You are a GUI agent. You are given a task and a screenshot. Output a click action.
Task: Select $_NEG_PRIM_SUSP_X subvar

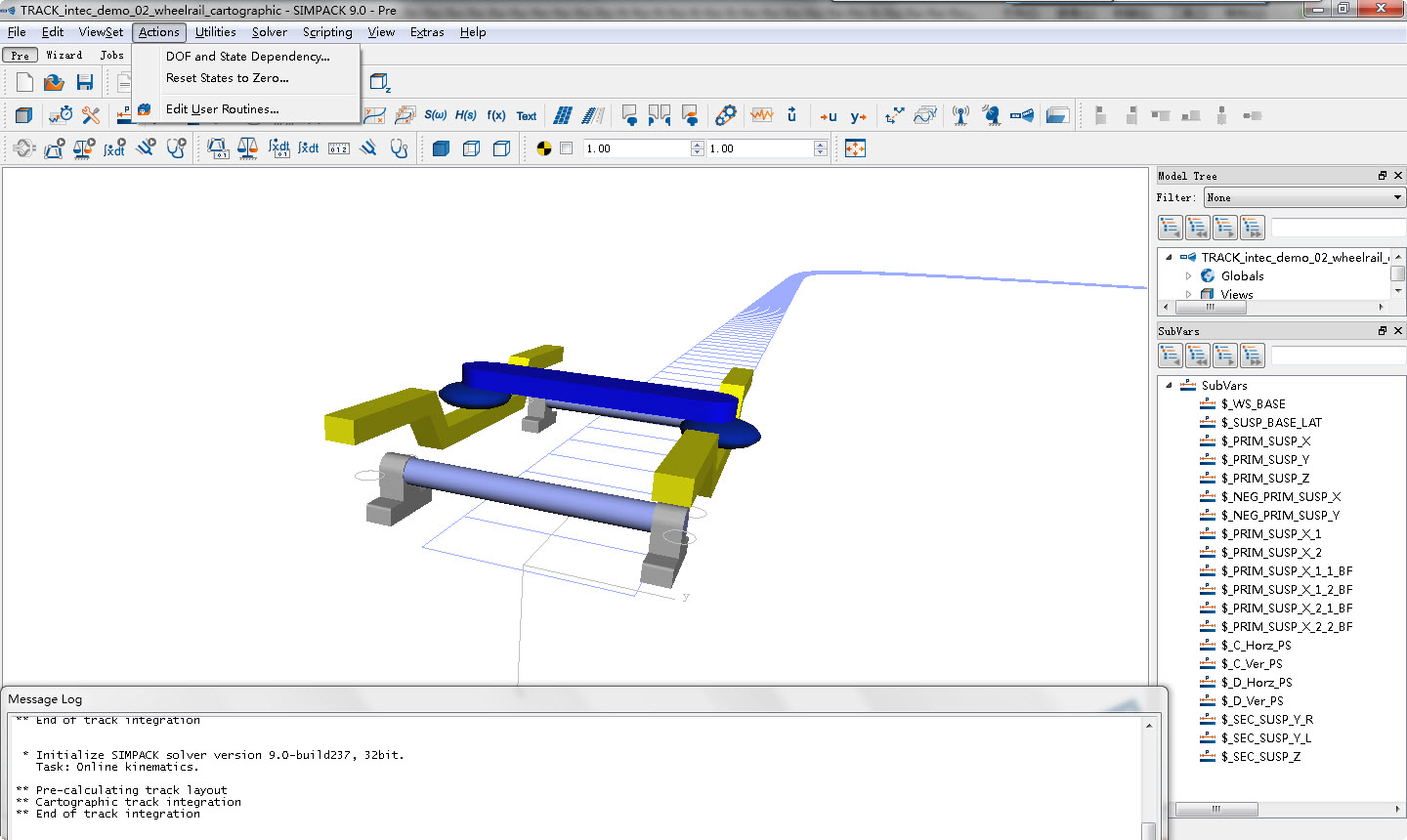click(1281, 497)
